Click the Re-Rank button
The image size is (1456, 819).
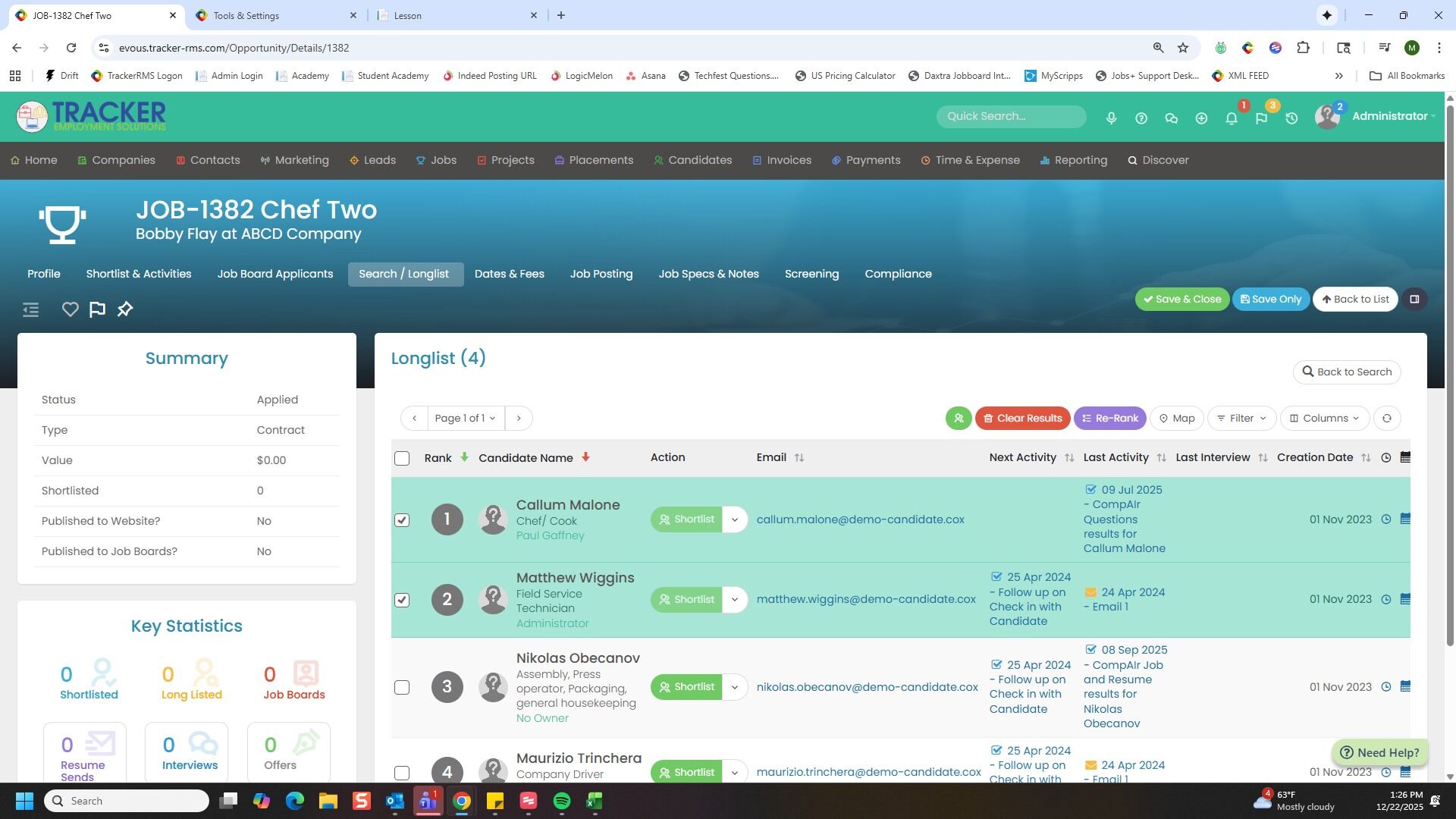tap(1109, 419)
